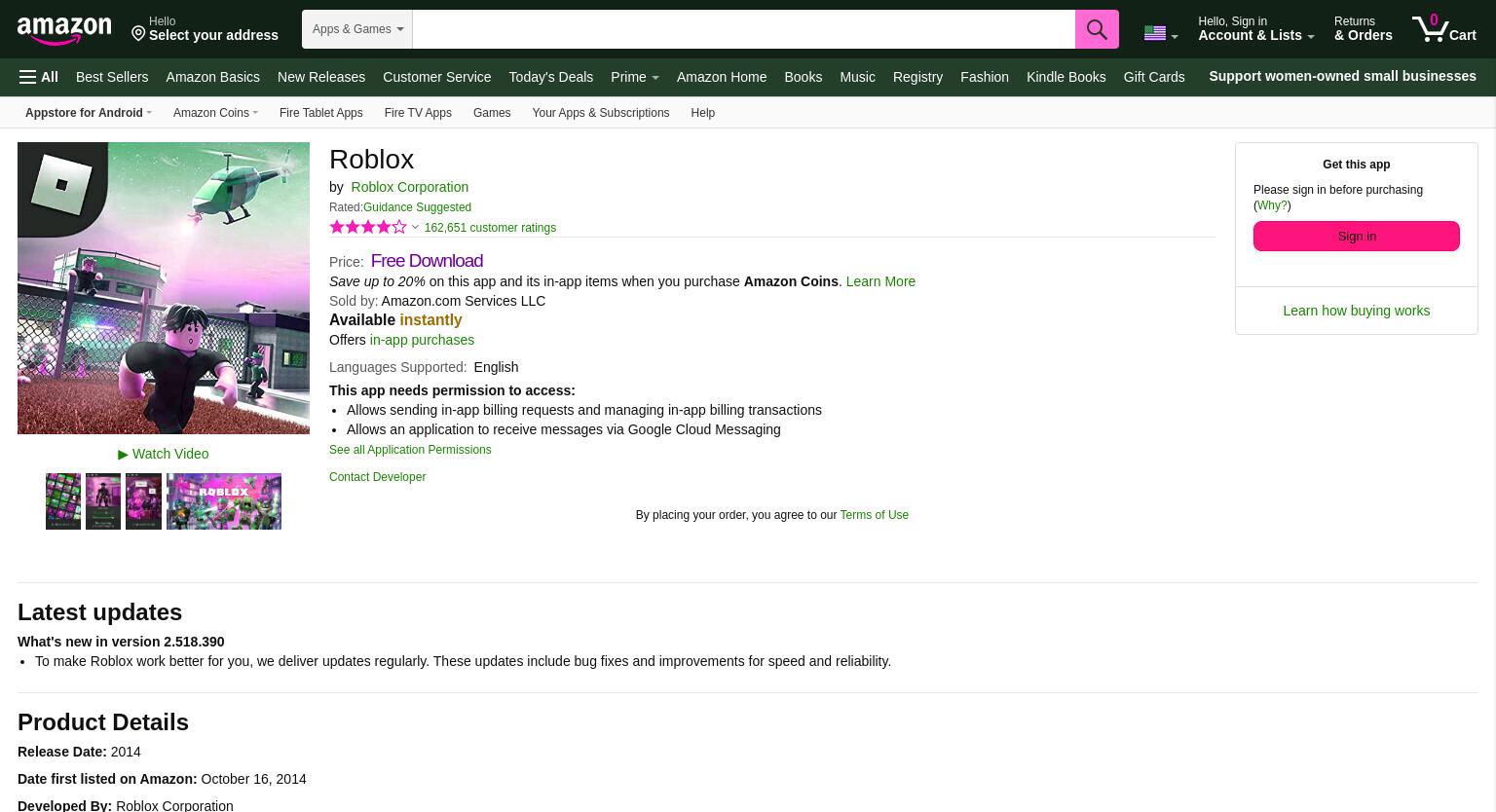Screen dimensions: 1496x812
Task: Open Your Apps & Subscriptions
Action: point(601,113)
